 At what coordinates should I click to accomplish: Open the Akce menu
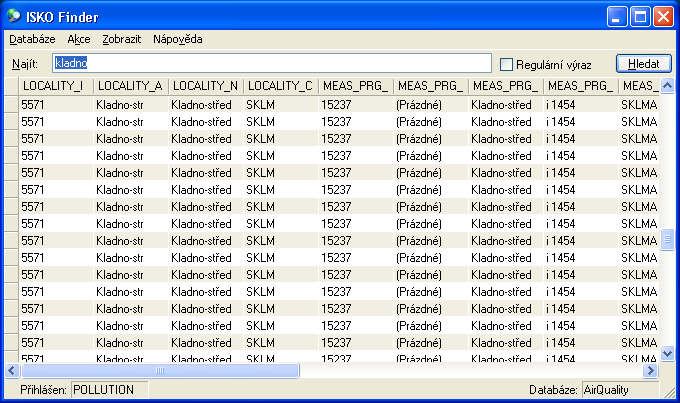(79, 39)
